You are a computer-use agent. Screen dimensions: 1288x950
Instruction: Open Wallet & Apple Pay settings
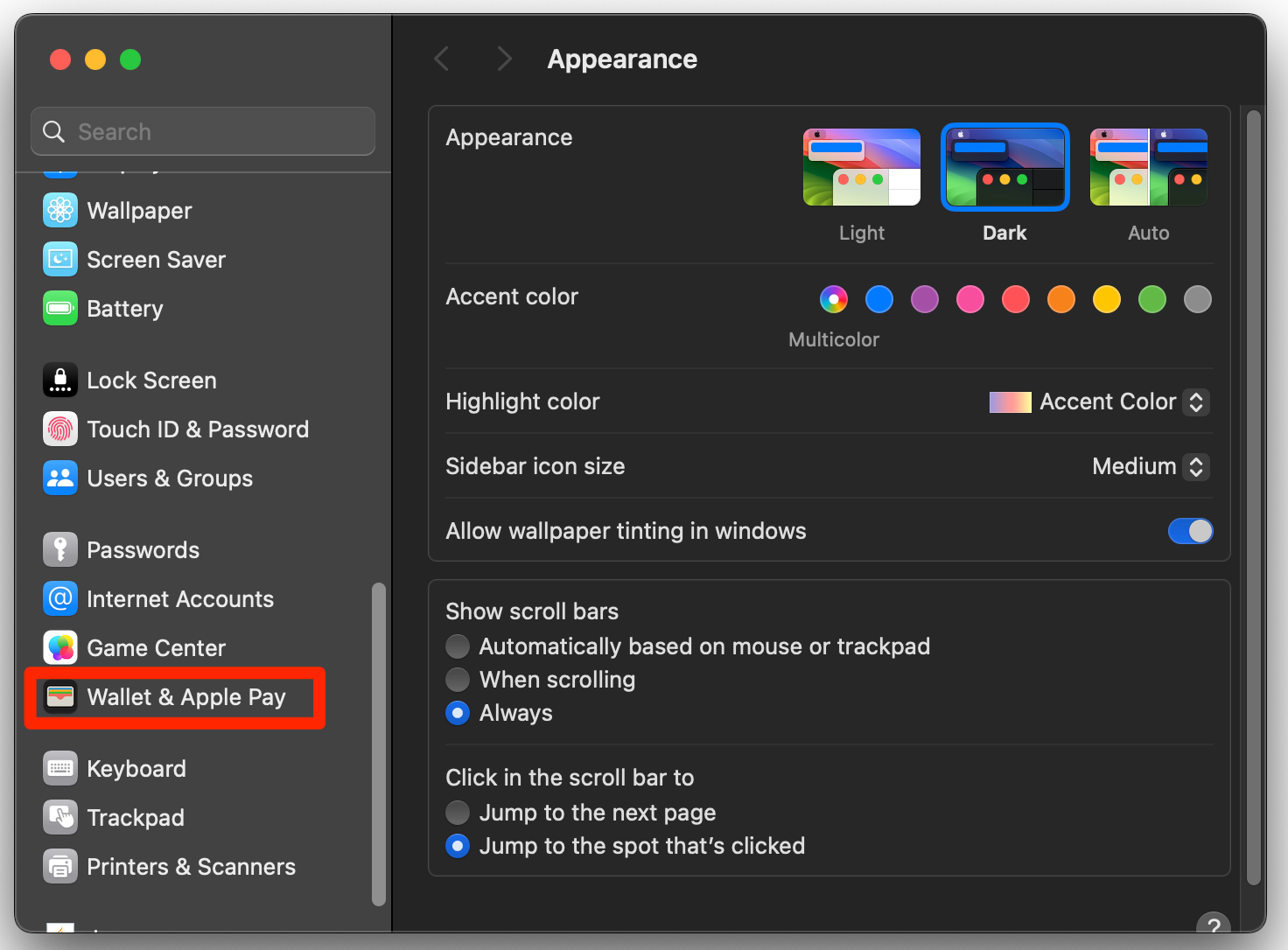185,697
